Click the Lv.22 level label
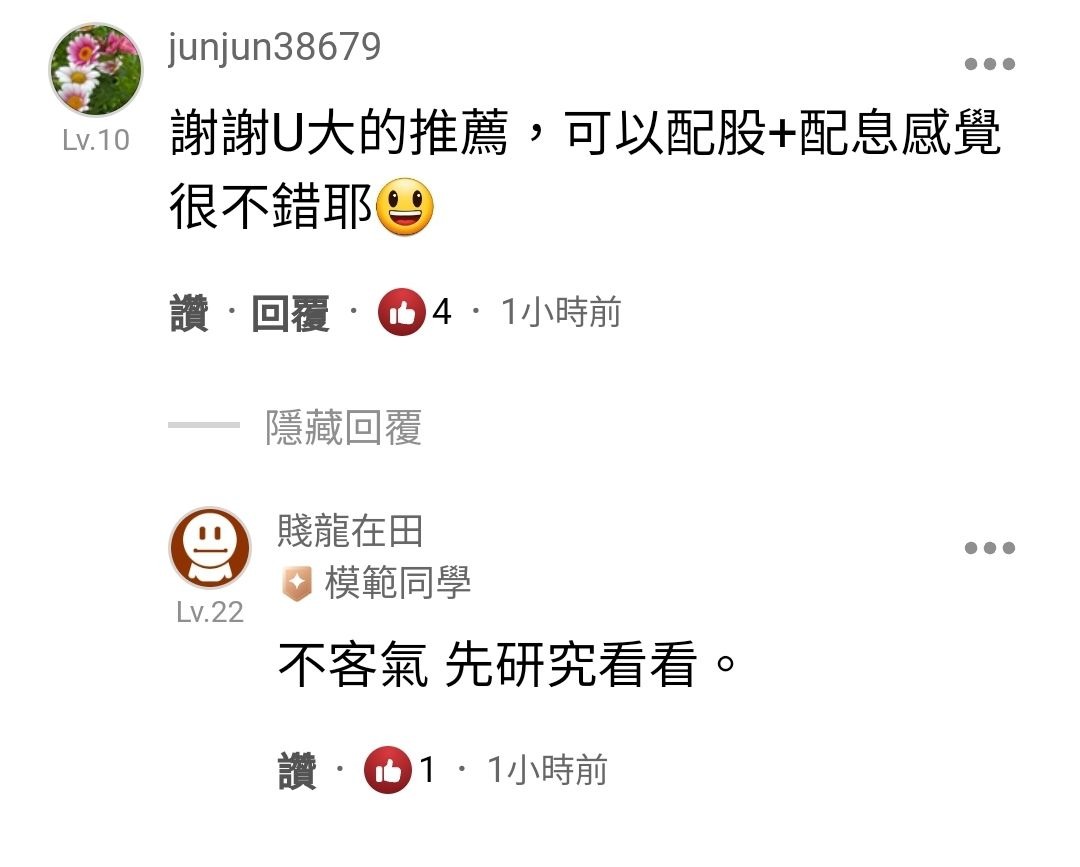 [210, 612]
